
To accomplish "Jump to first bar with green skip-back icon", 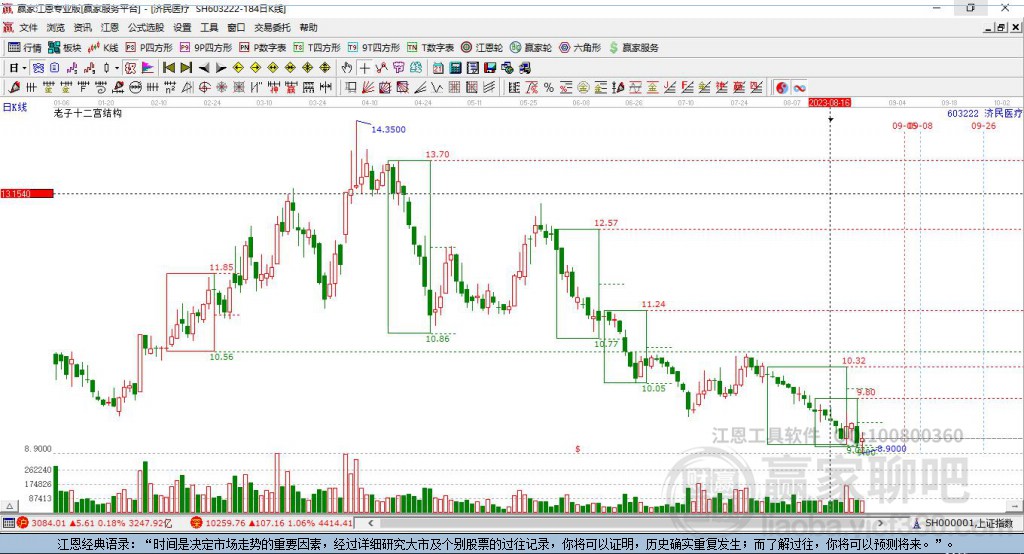I will (168, 68).
